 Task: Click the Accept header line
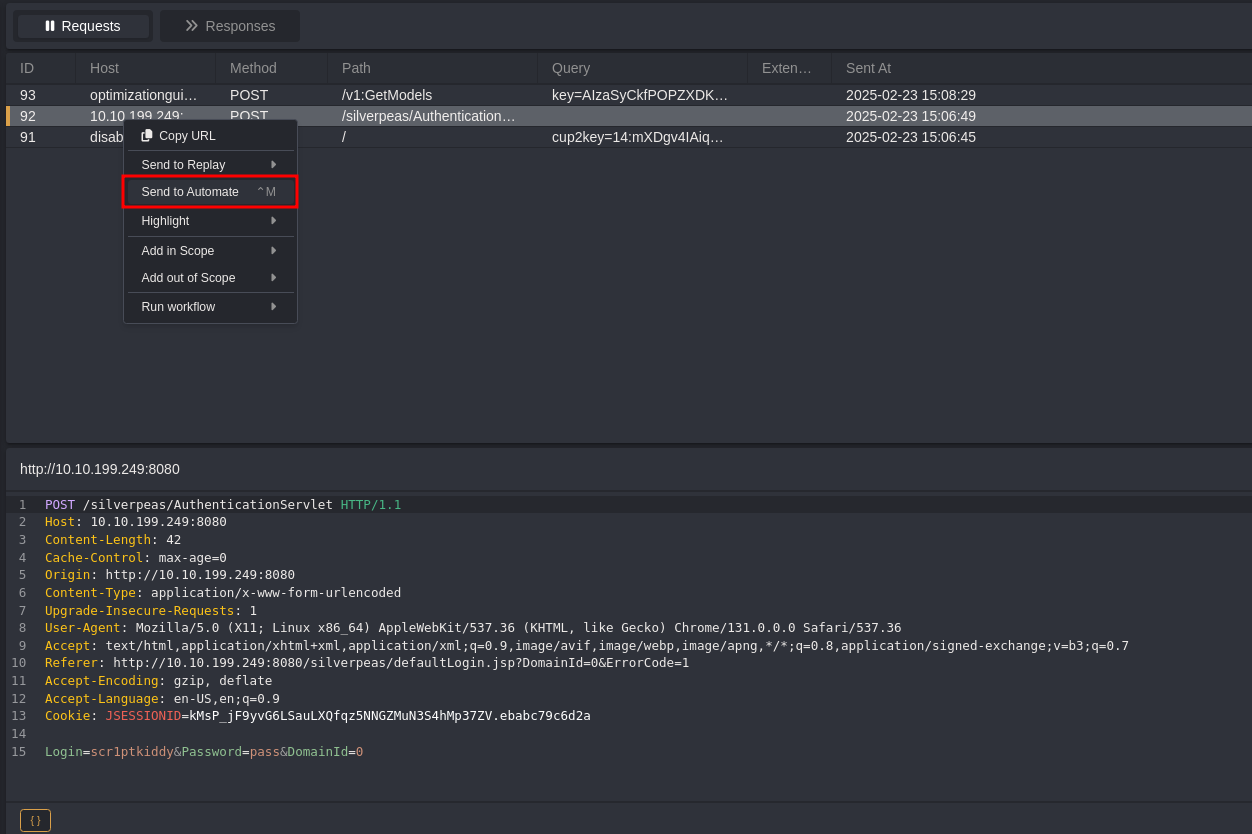[587, 646]
